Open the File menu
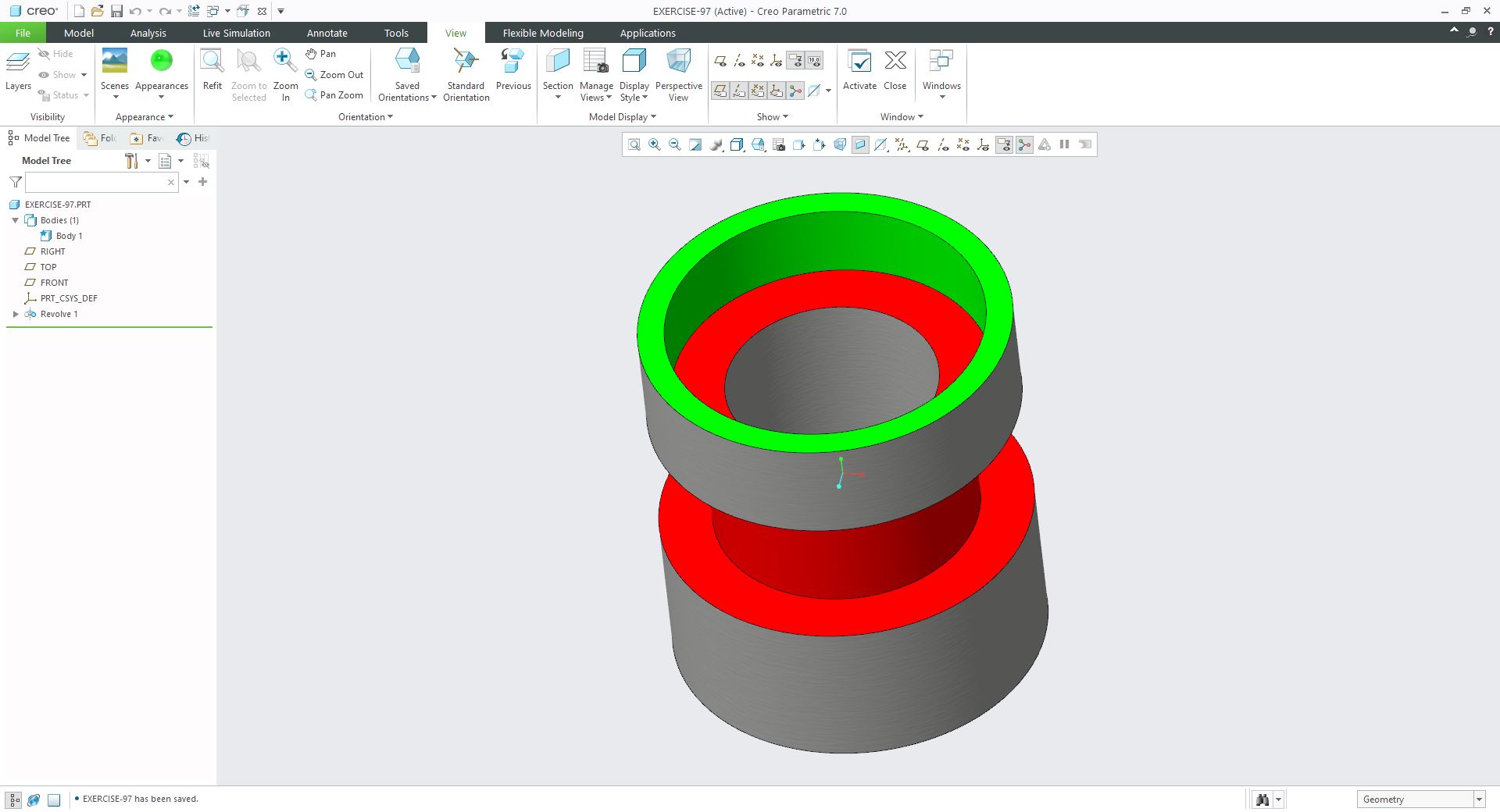This screenshot has width=1500, height=812. point(23,33)
